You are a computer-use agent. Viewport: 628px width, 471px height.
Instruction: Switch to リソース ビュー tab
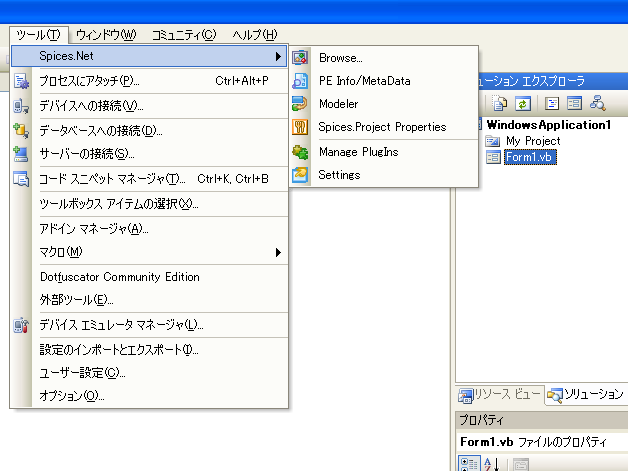click(500, 395)
